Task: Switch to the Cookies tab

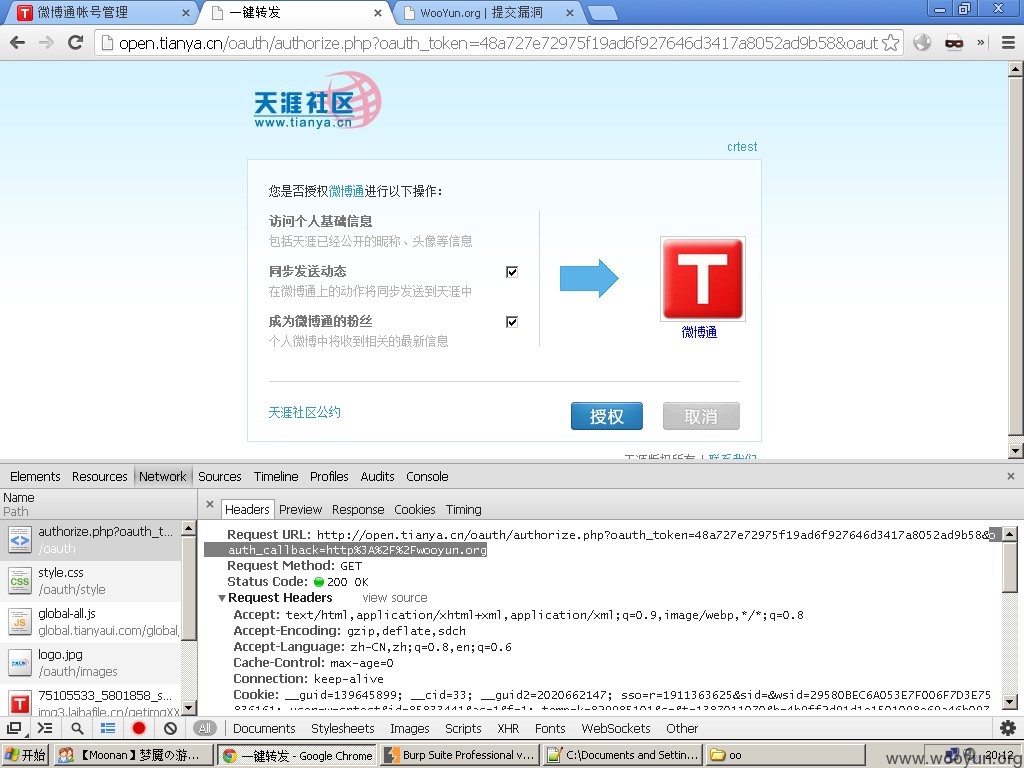Action: coord(415,509)
